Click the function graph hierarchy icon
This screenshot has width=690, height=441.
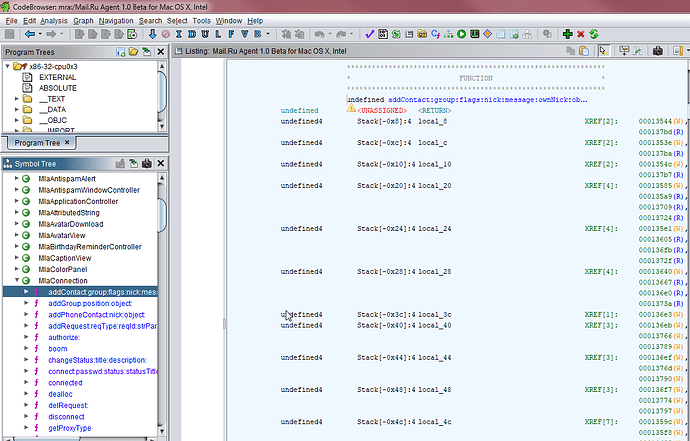tap(448, 34)
